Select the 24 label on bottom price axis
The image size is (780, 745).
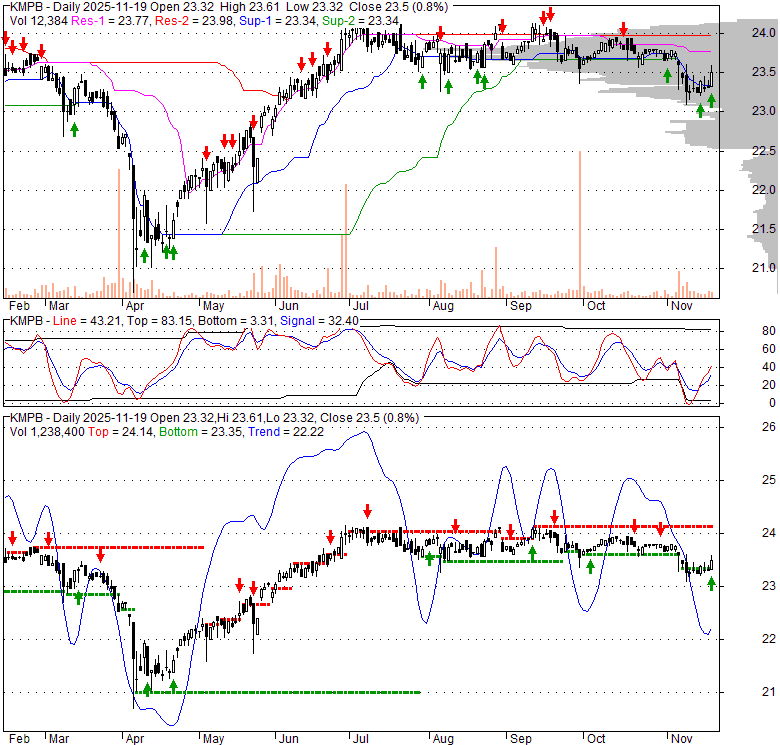769,533
